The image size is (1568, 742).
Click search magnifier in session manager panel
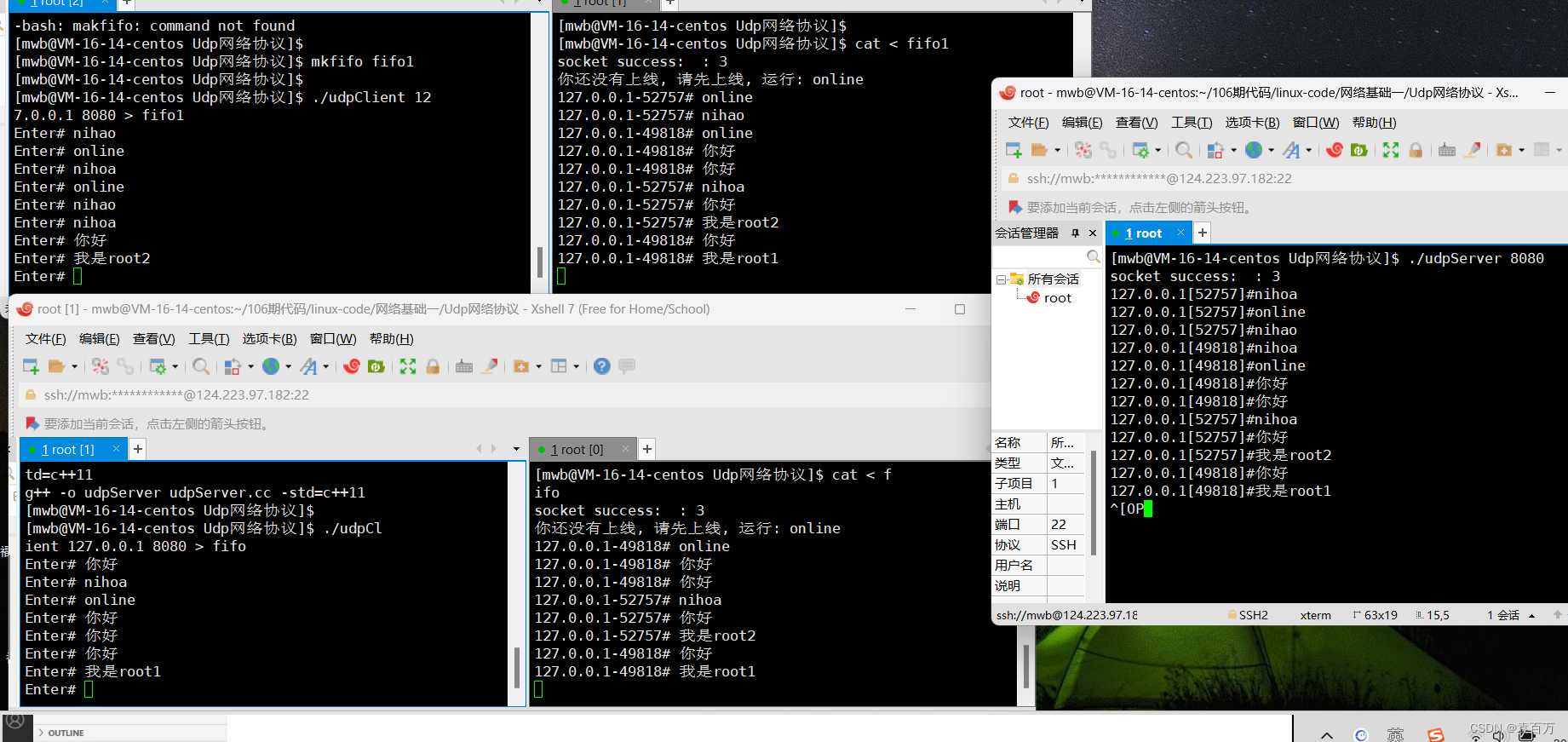pos(1093,256)
